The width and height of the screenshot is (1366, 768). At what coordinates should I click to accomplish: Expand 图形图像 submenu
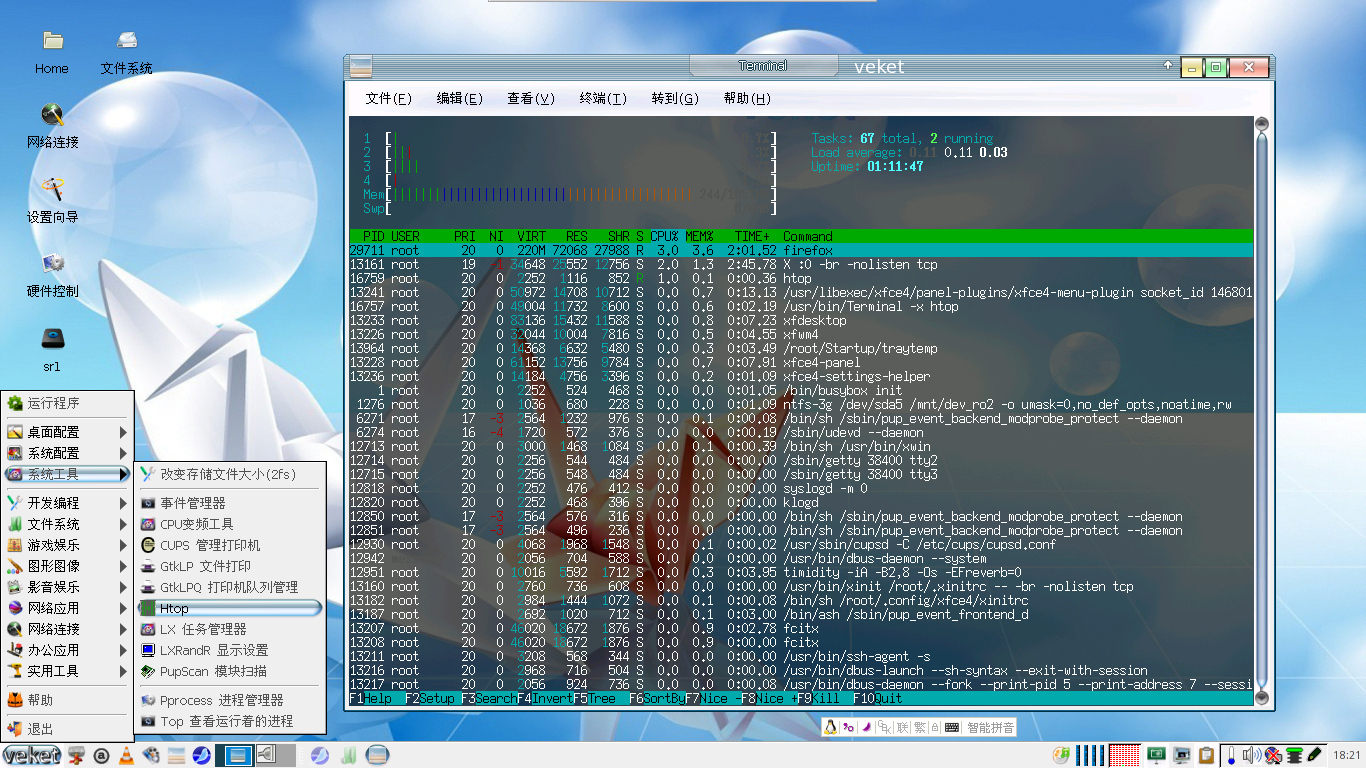coord(68,566)
